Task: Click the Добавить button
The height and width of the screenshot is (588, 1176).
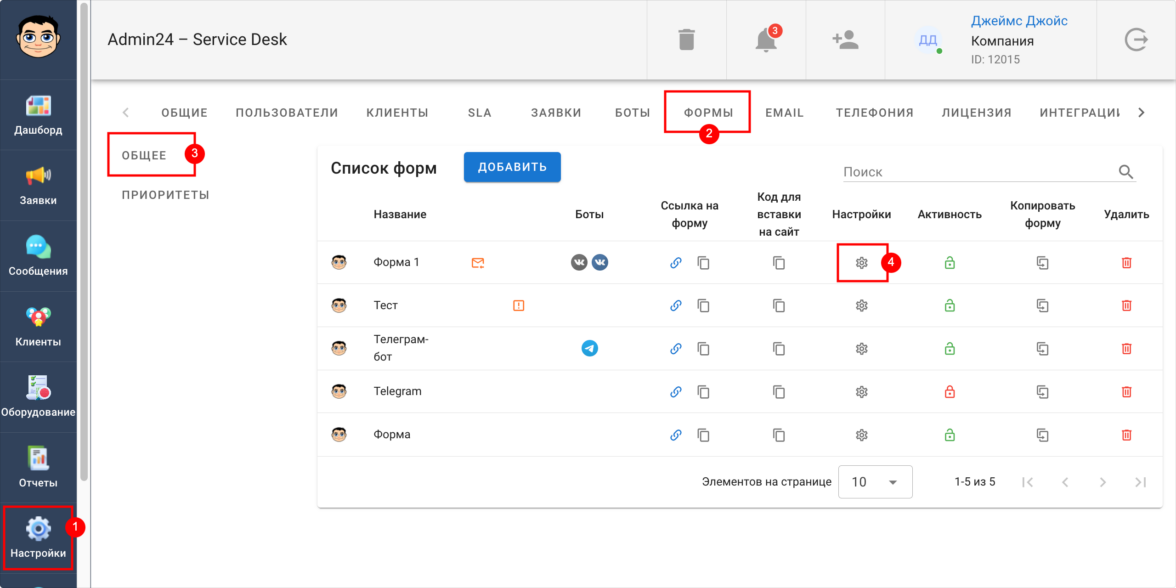Action: (x=512, y=167)
